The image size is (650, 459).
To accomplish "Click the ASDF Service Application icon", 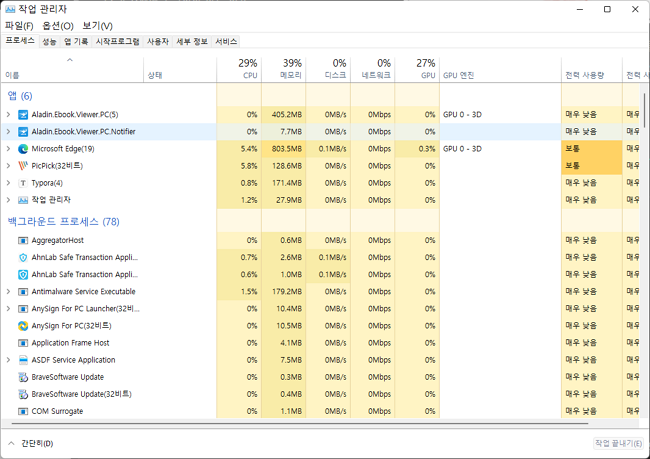I will point(23,360).
